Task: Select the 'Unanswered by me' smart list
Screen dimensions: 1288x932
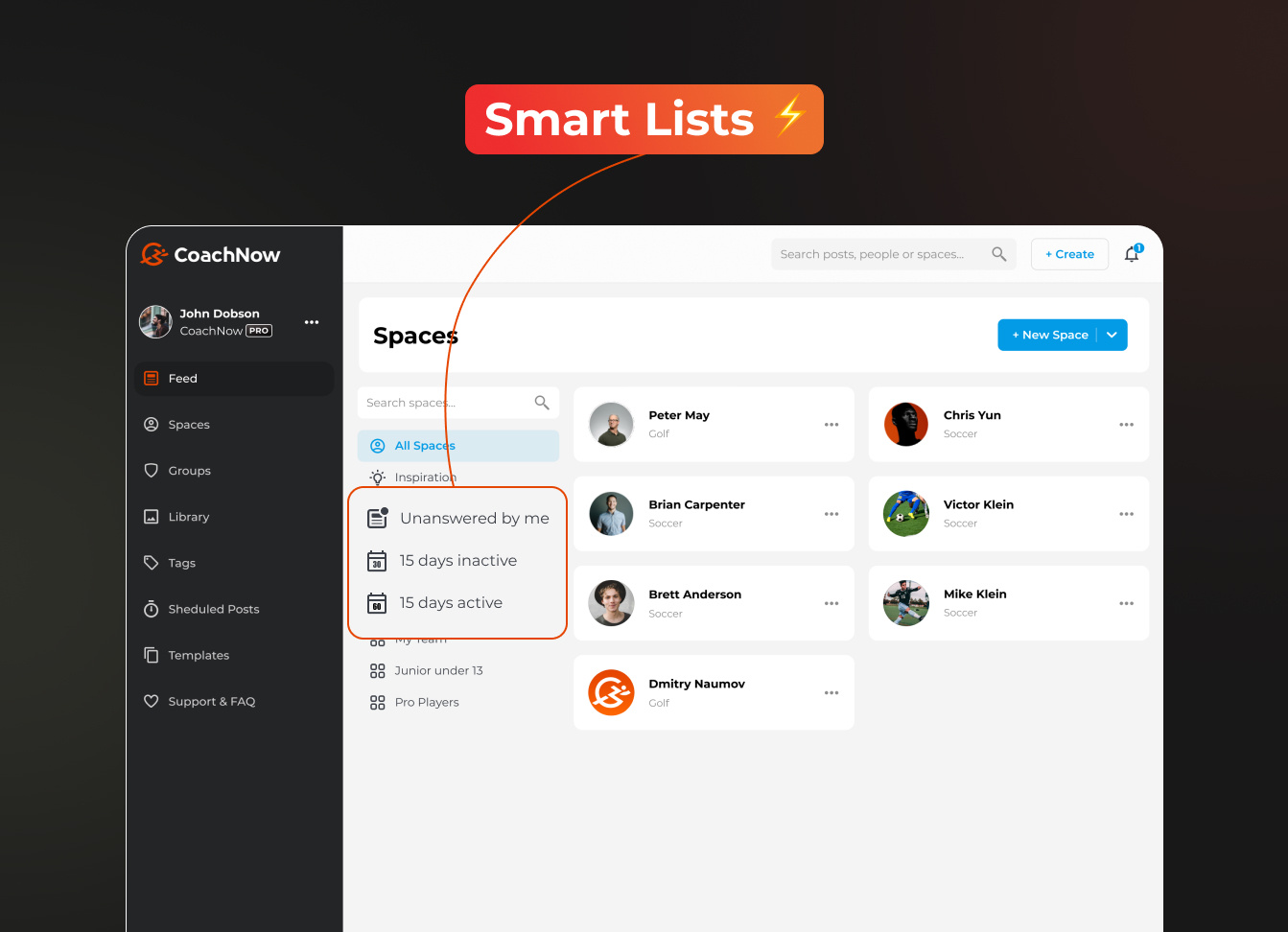Action: click(x=474, y=518)
